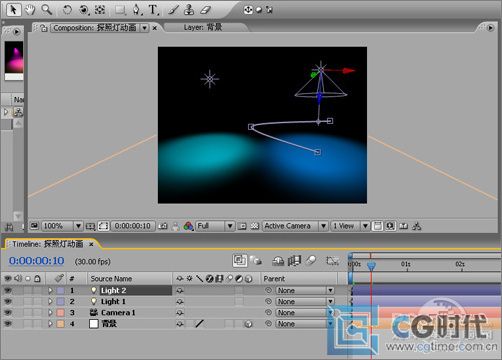Select the Eraser tool

(x=206, y=10)
